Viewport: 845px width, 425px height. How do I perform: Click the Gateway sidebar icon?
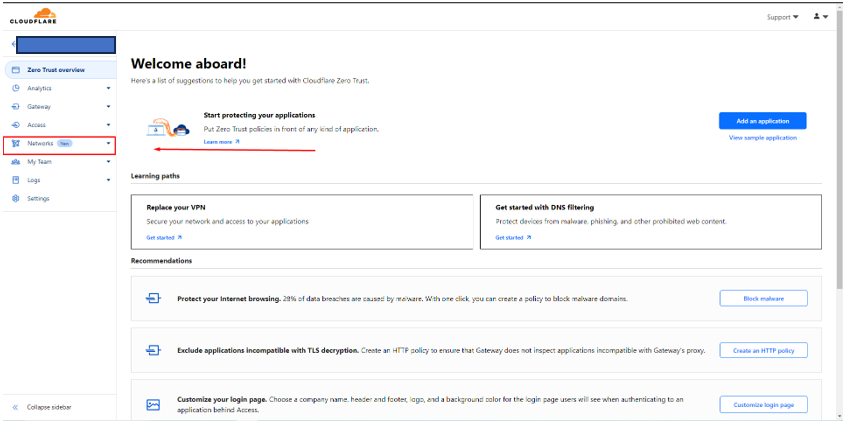(16, 107)
